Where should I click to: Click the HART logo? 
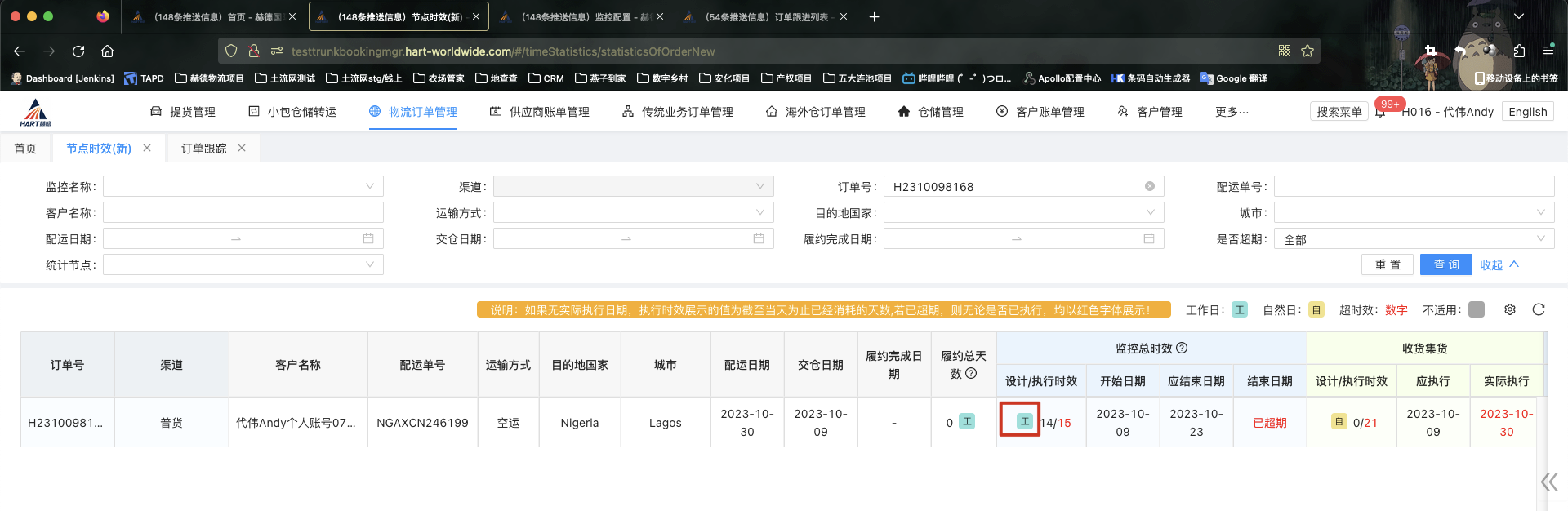point(35,112)
